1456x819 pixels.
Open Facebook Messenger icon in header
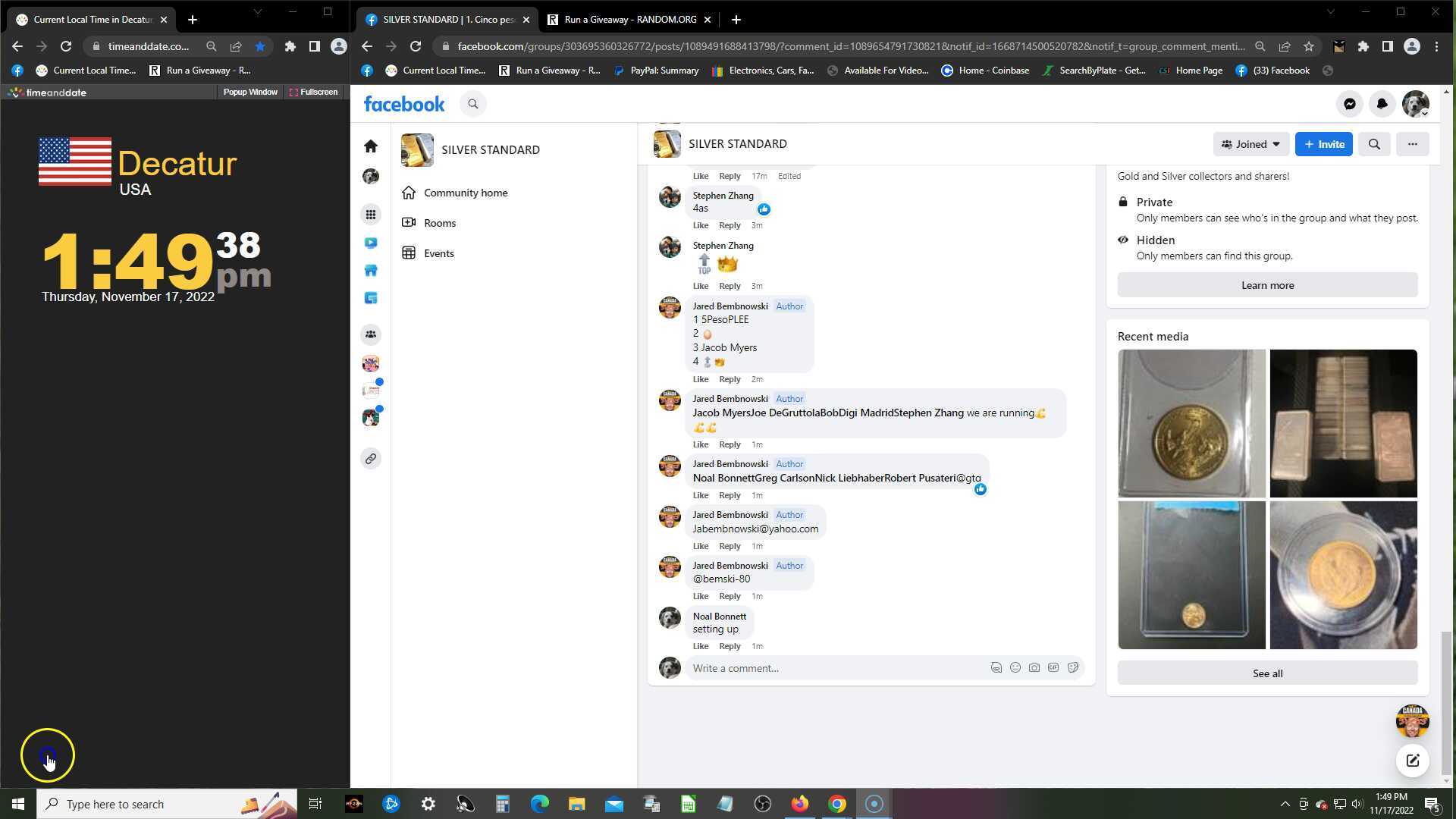pyautogui.click(x=1350, y=104)
